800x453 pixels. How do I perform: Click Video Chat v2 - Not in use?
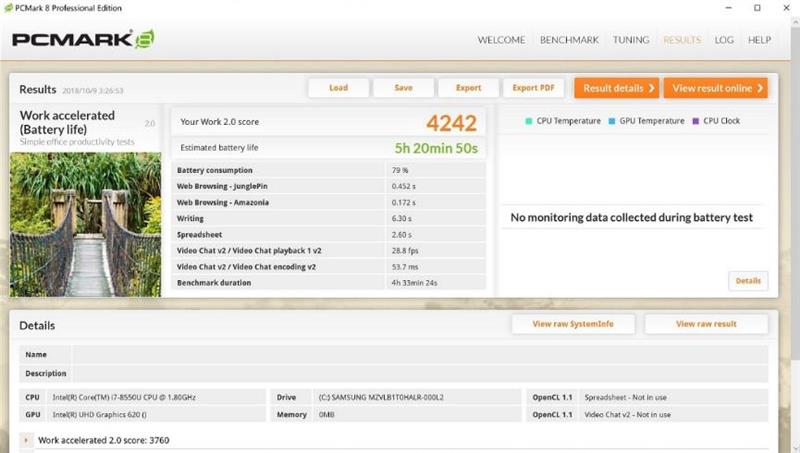click(628, 415)
